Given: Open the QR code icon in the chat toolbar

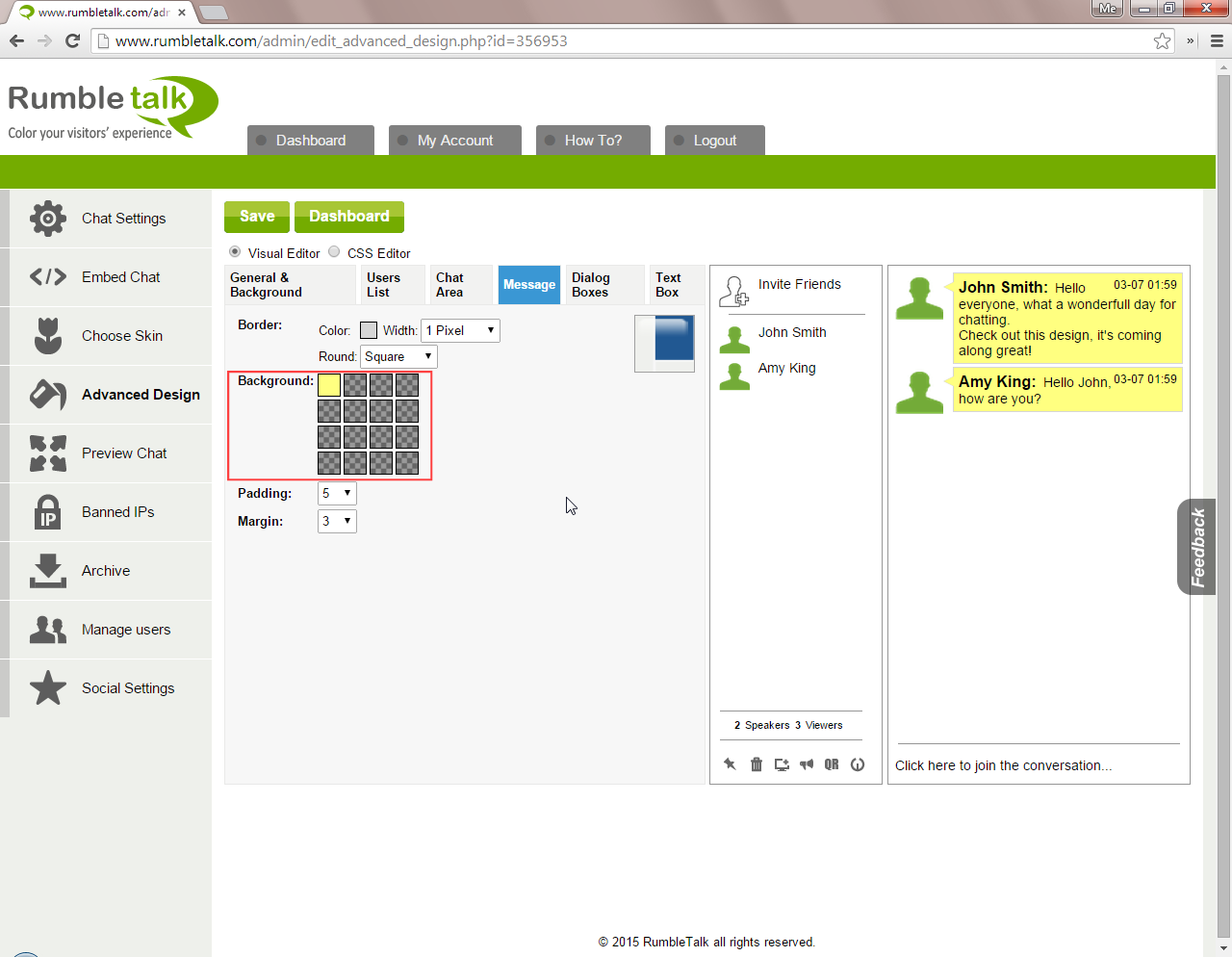Looking at the screenshot, I should [832, 764].
